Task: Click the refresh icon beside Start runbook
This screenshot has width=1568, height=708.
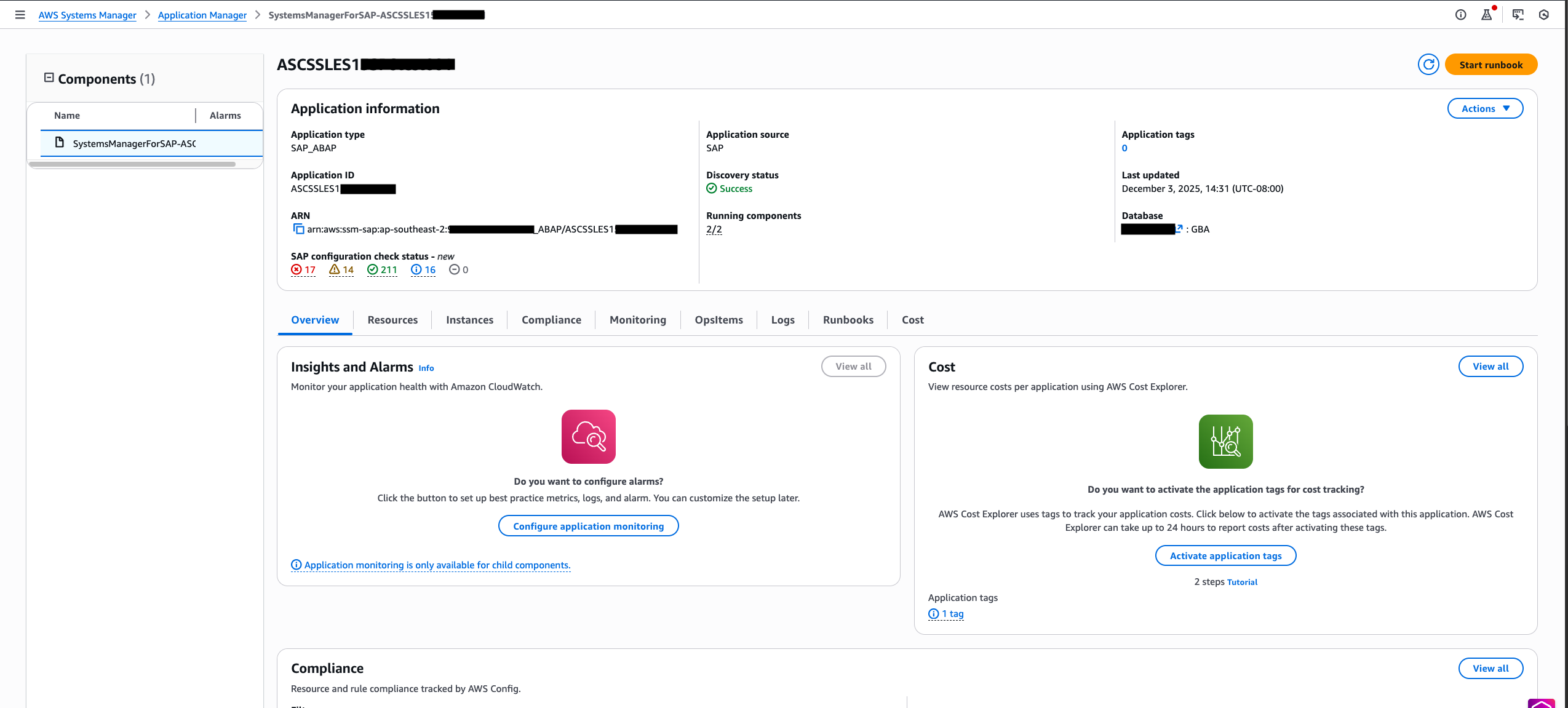Action: click(1428, 65)
